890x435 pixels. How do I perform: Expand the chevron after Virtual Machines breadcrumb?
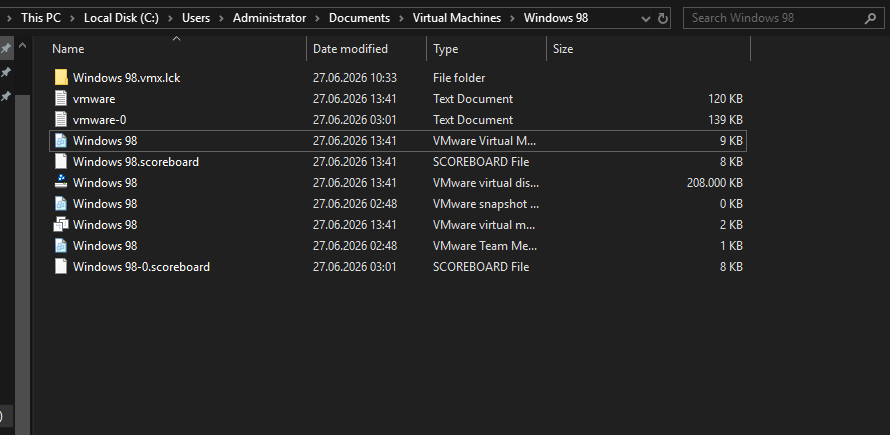513,18
